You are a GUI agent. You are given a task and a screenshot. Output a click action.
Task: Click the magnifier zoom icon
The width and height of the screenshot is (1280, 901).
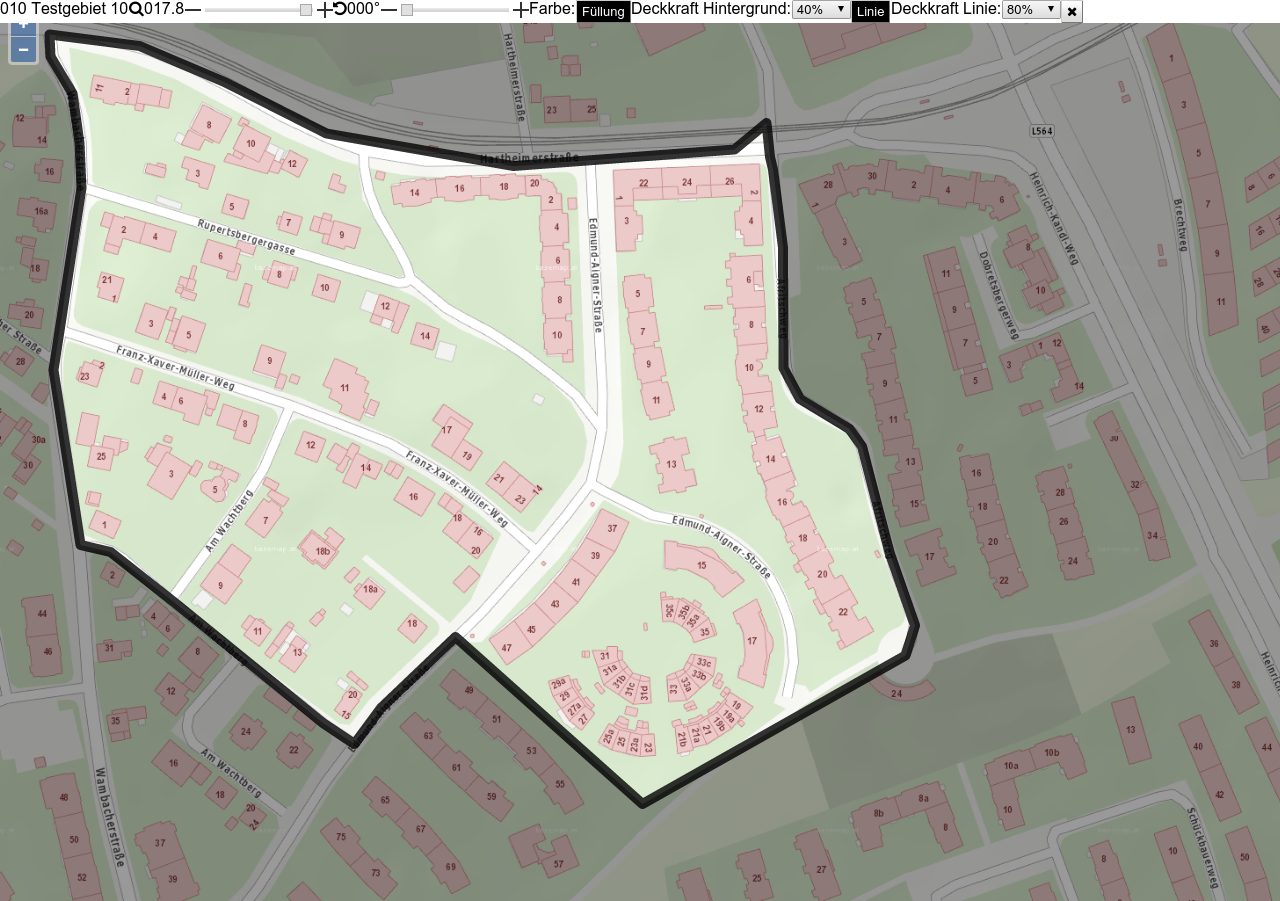[x=136, y=9]
